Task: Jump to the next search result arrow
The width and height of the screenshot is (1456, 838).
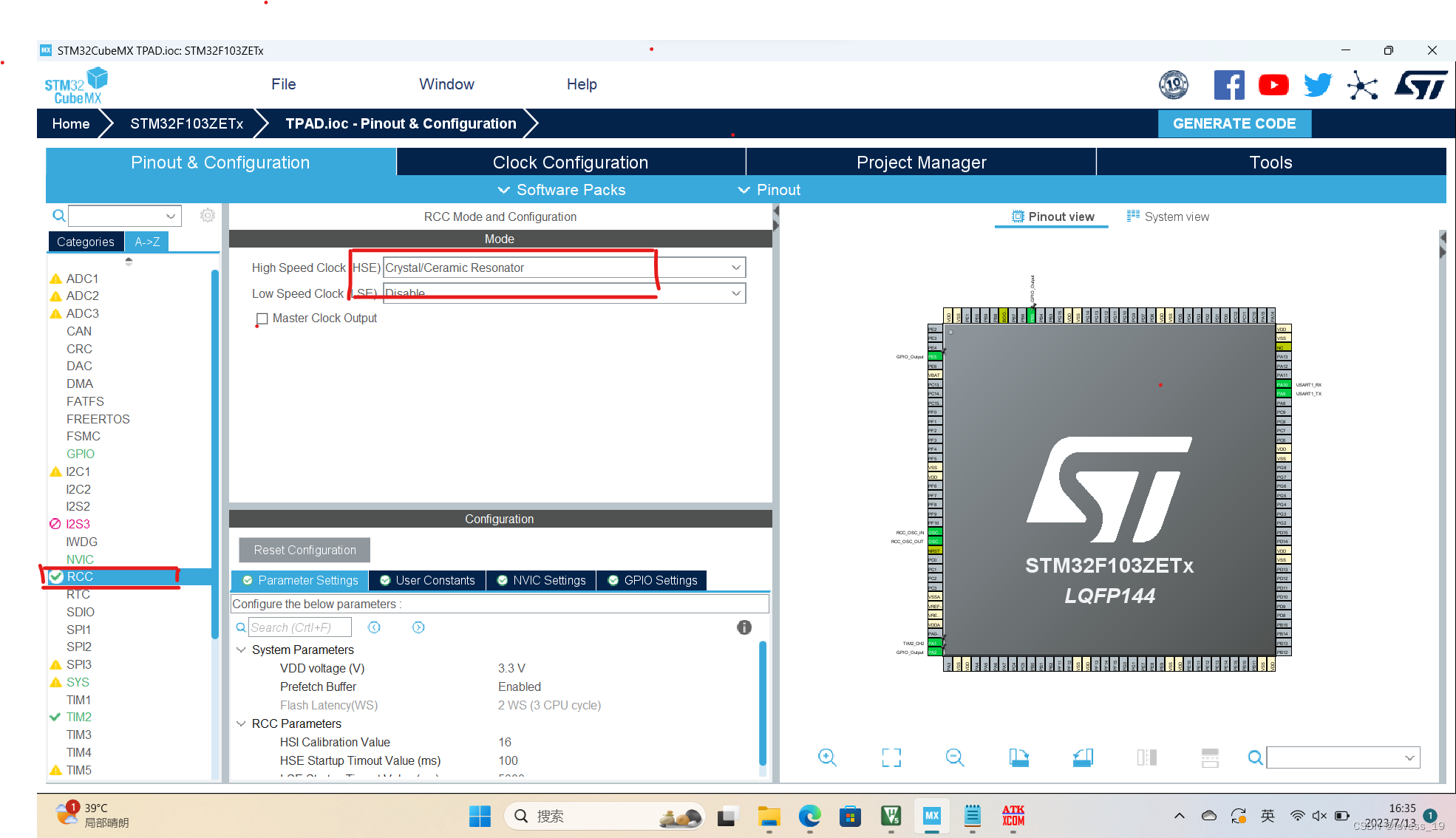Action: point(418,627)
